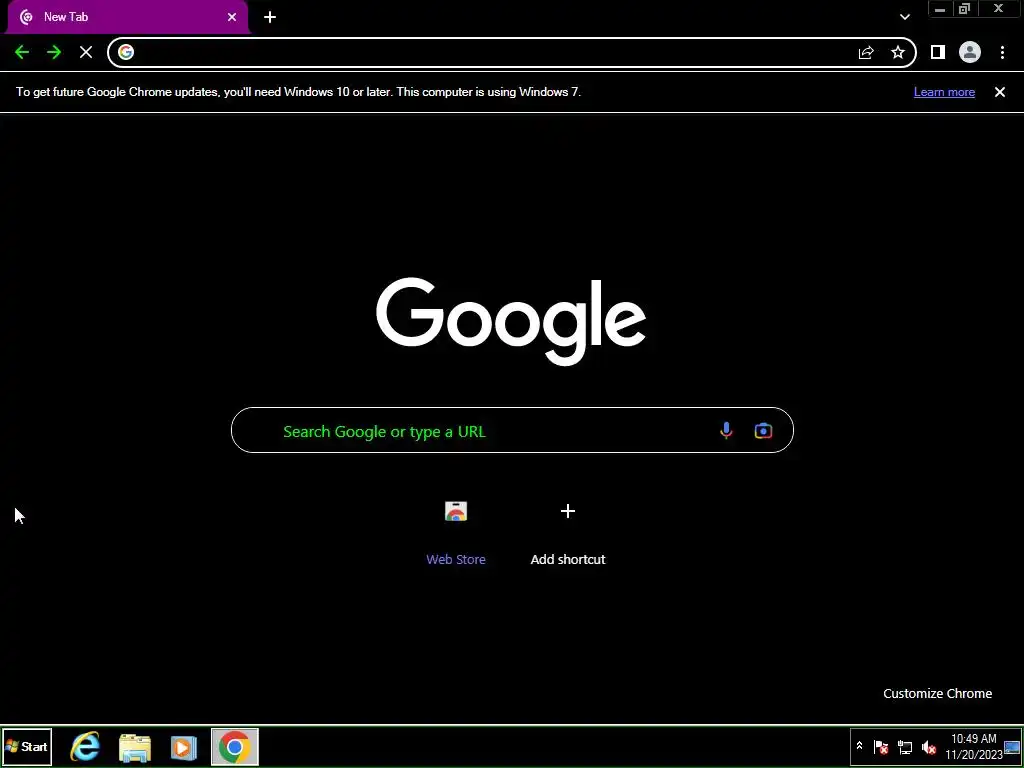
Task: Open the Windows Start menu
Action: coord(27,746)
